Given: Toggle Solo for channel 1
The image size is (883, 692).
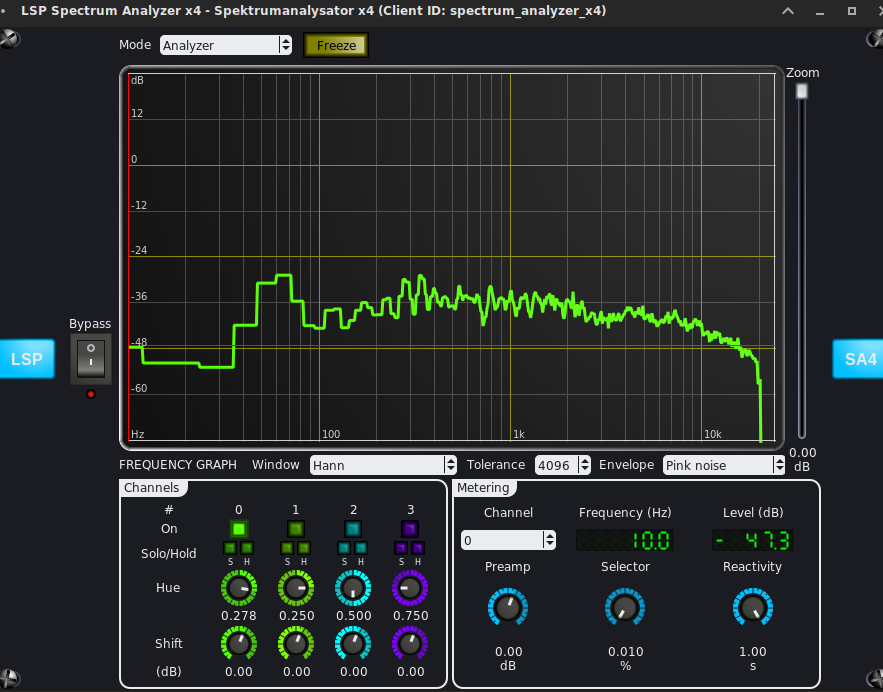Looking at the screenshot, I should [287, 548].
